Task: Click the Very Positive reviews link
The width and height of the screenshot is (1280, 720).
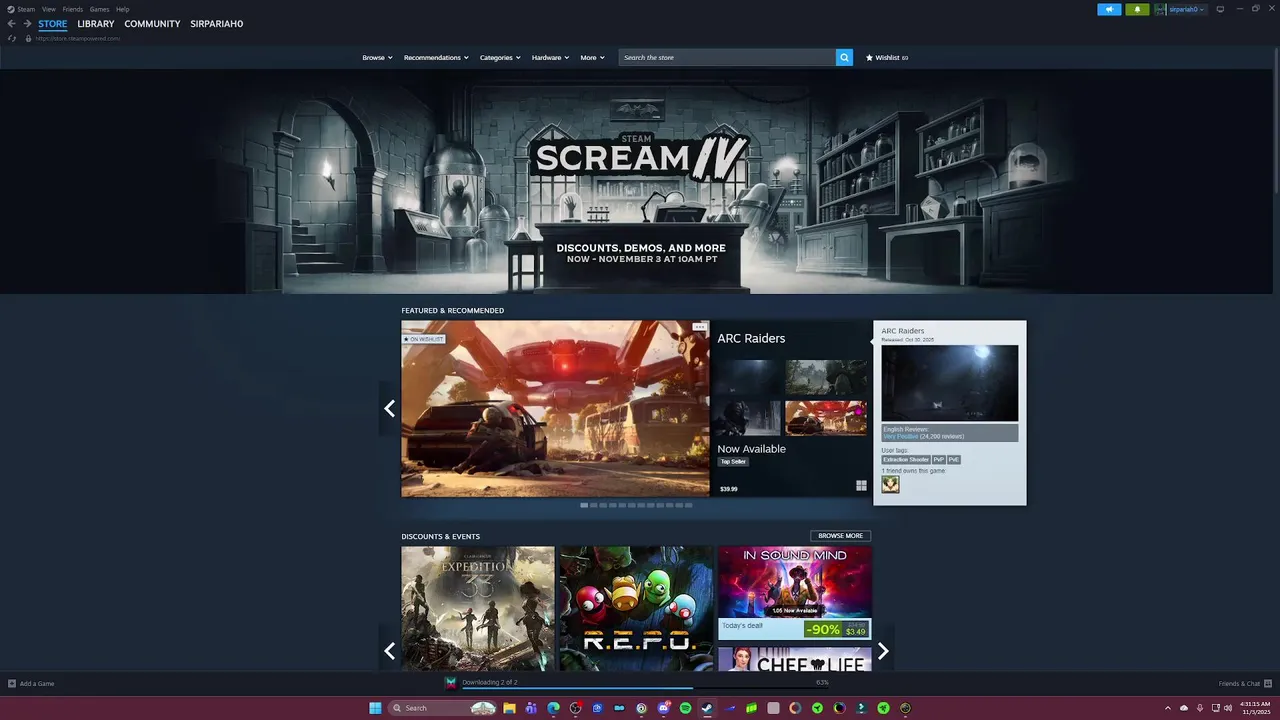Action: tap(901, 437)
